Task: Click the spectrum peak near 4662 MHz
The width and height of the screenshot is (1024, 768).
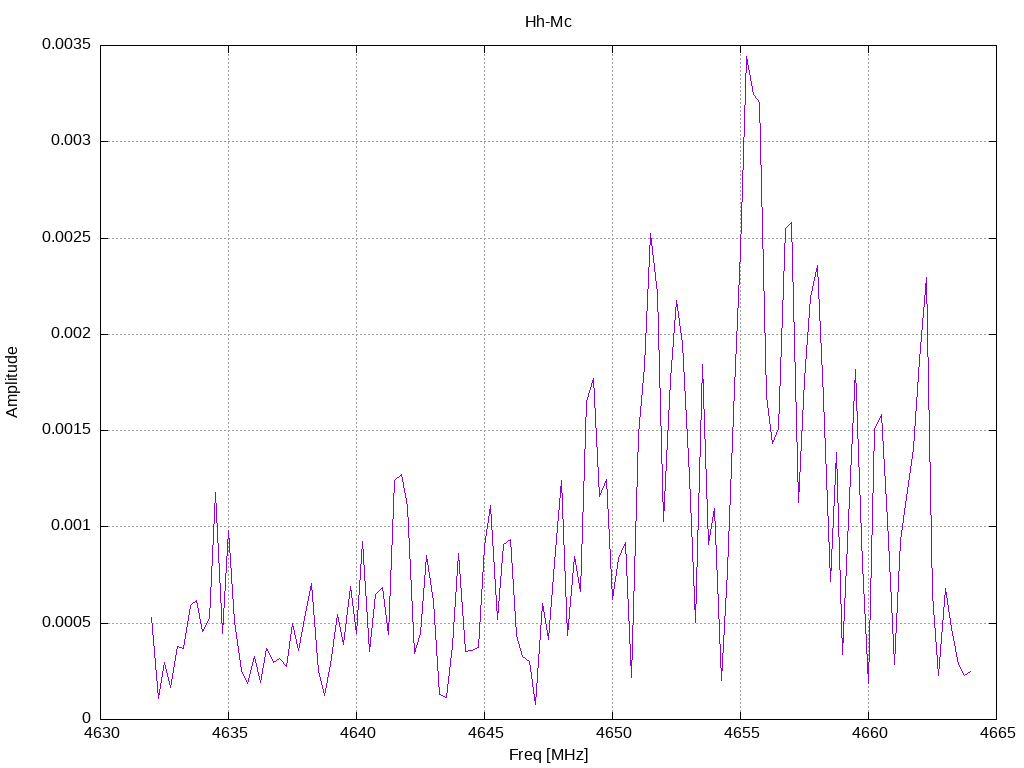Action: pyautogui.click(x=926, y=278)
